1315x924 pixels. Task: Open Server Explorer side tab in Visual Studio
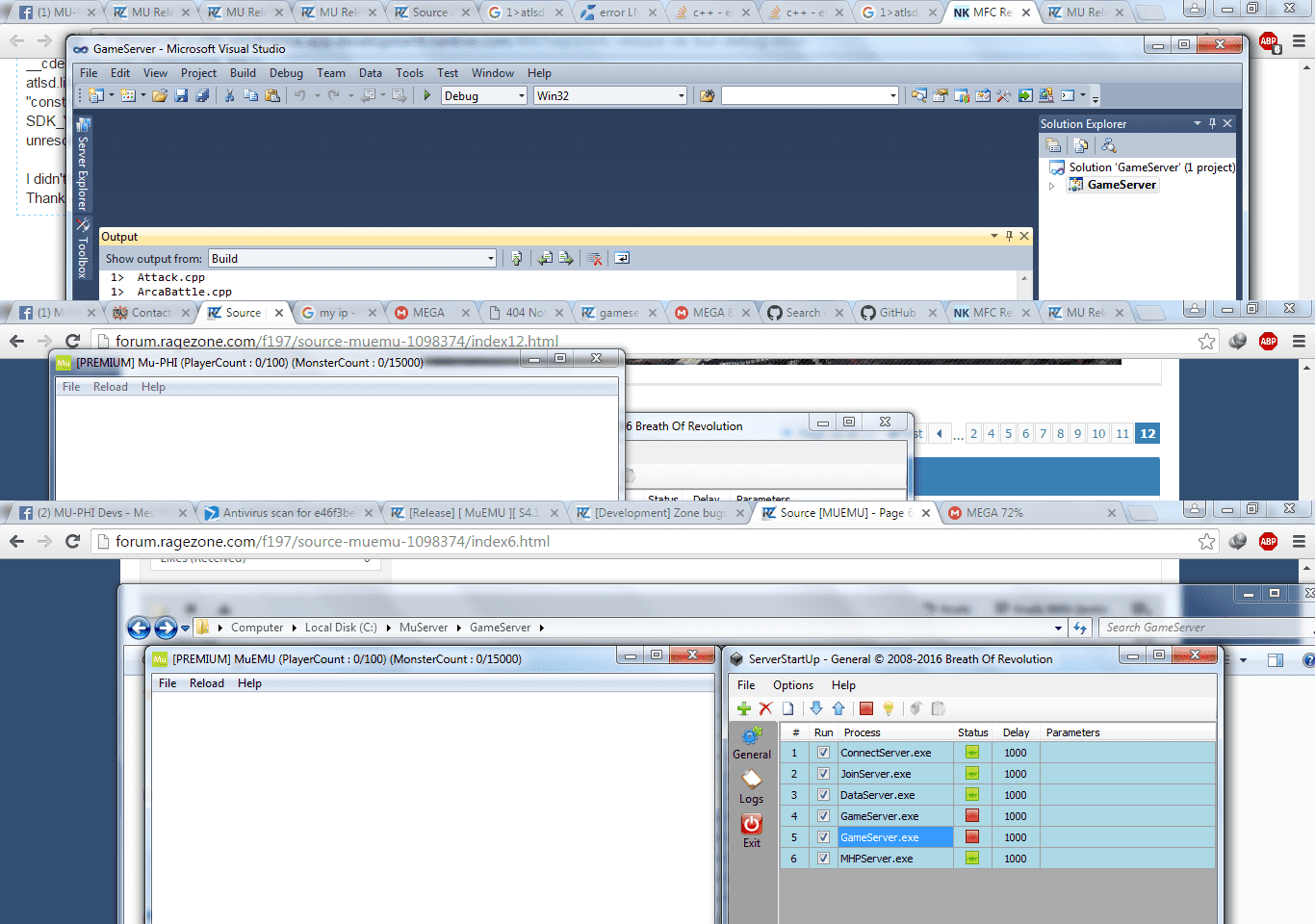tap(83, 165)
